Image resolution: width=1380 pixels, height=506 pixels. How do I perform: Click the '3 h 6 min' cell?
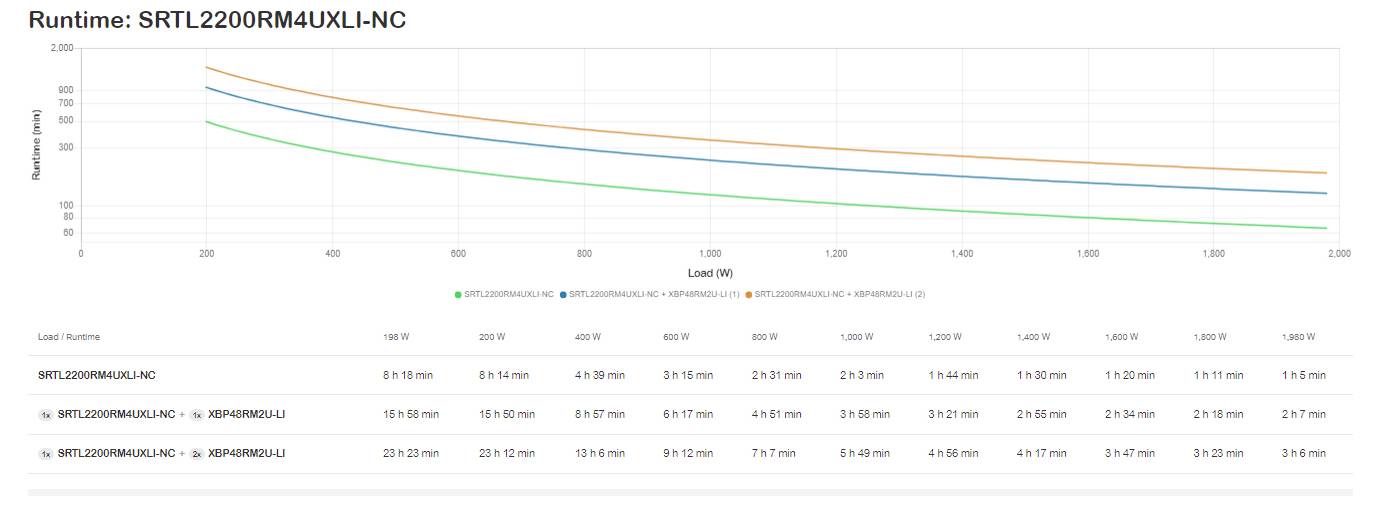1304,453
